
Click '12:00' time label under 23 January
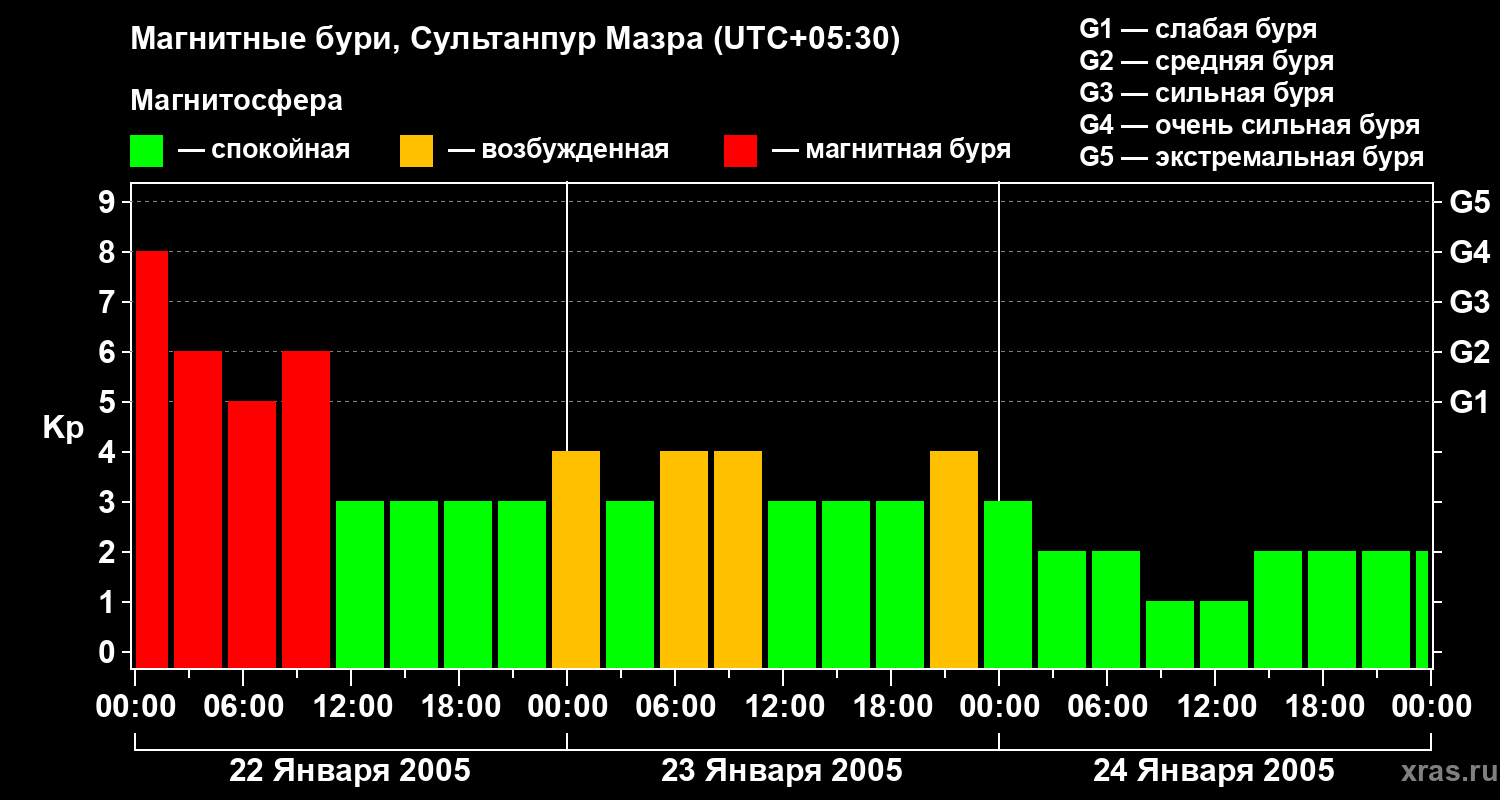click(x=783, y=707)
